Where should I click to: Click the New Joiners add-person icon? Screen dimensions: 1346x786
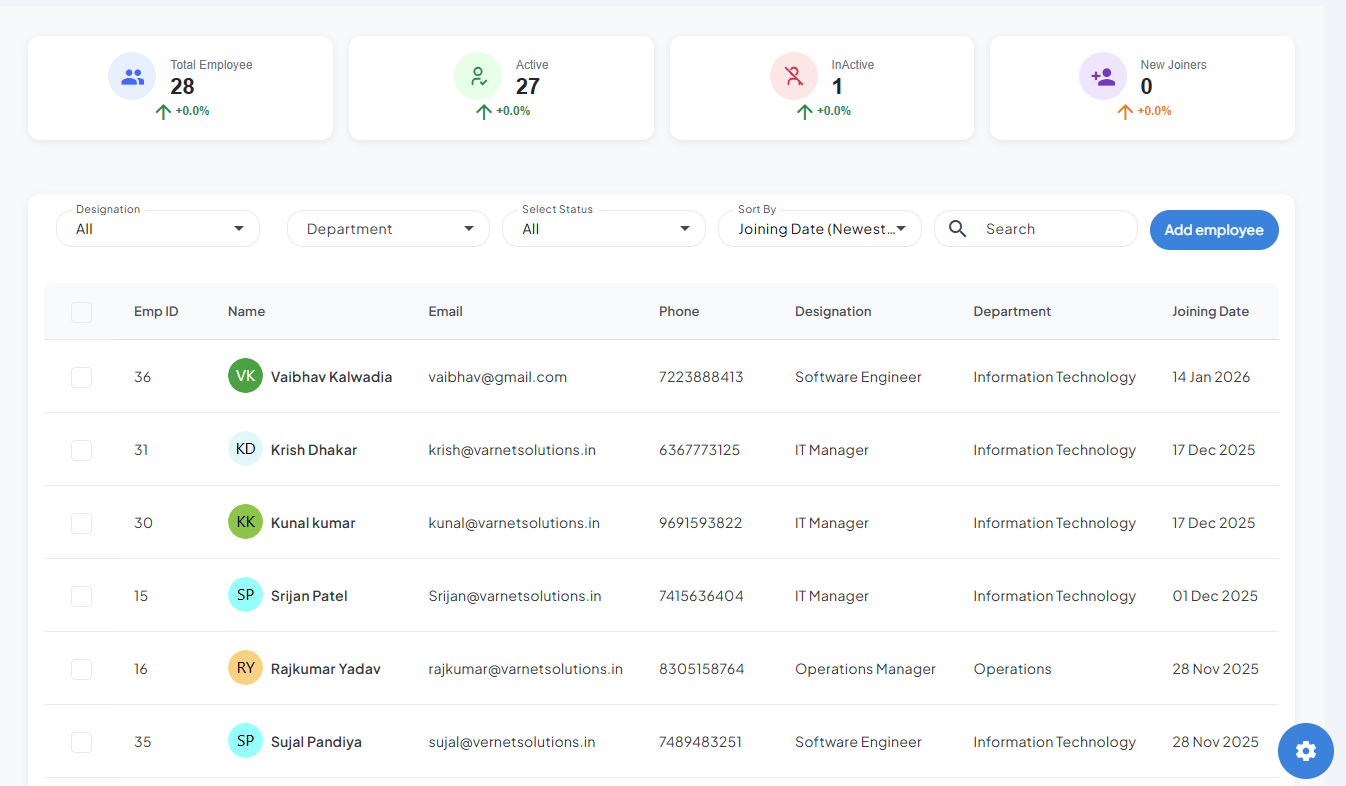pos(1103,77)
